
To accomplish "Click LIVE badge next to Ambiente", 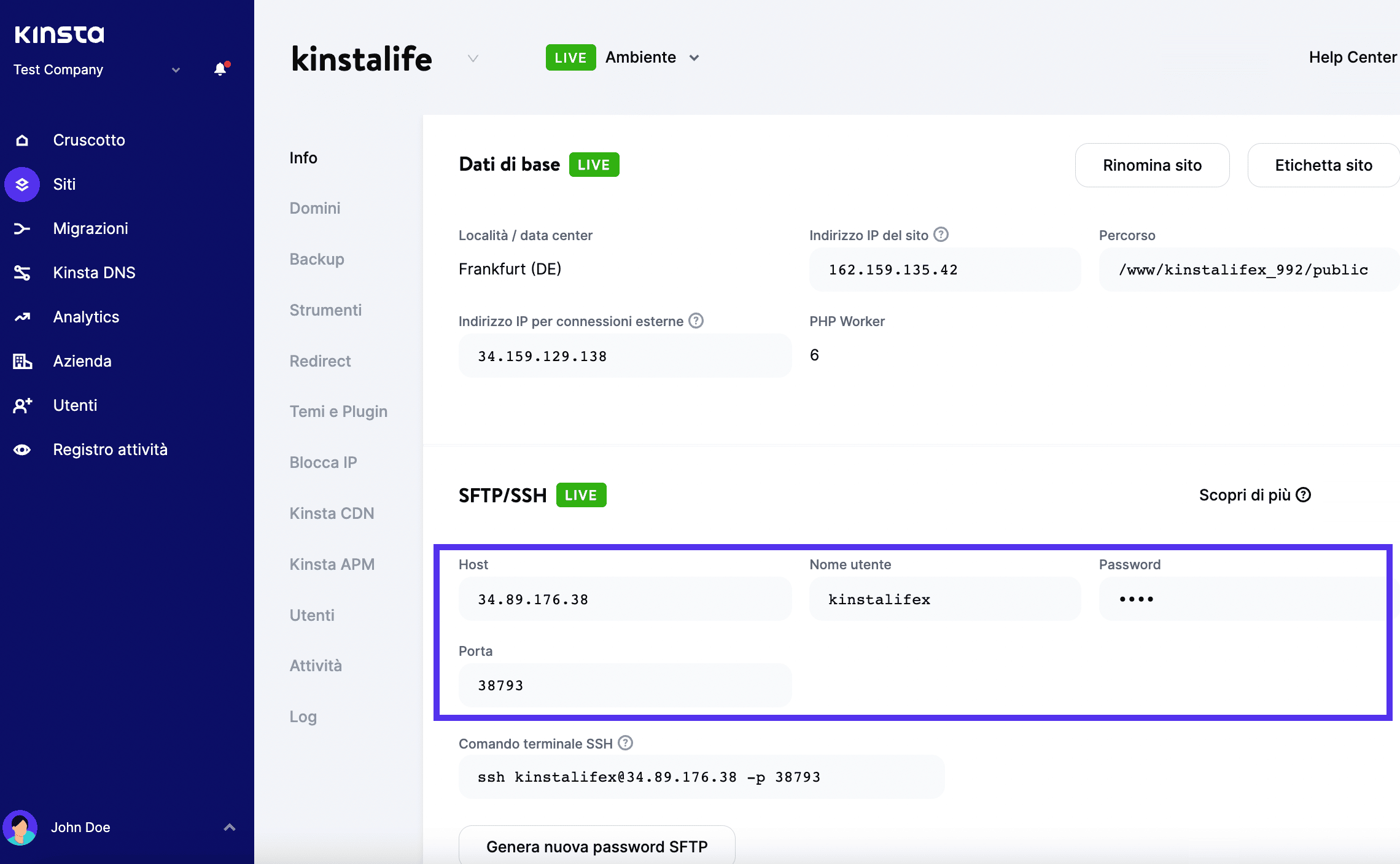I will [570, 58].
